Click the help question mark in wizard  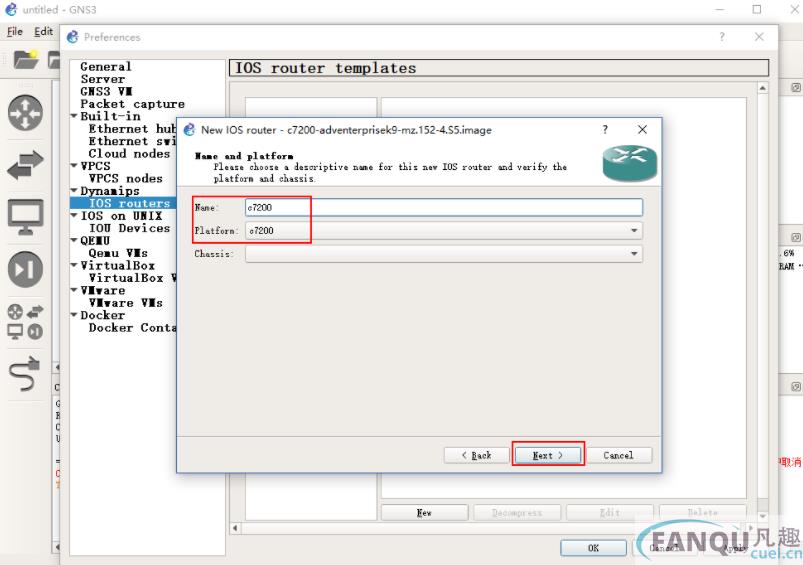click(605, 130)
